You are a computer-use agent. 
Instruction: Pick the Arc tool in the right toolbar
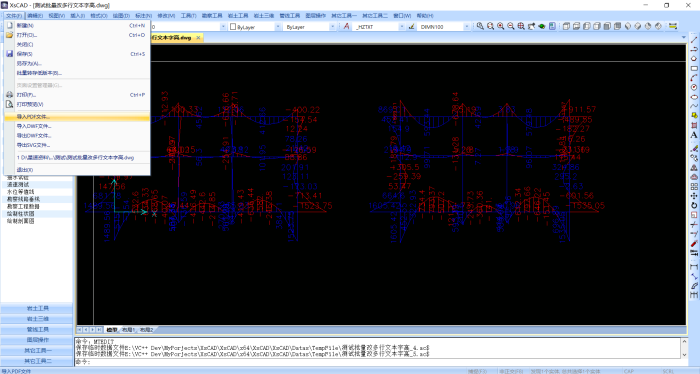694,78
